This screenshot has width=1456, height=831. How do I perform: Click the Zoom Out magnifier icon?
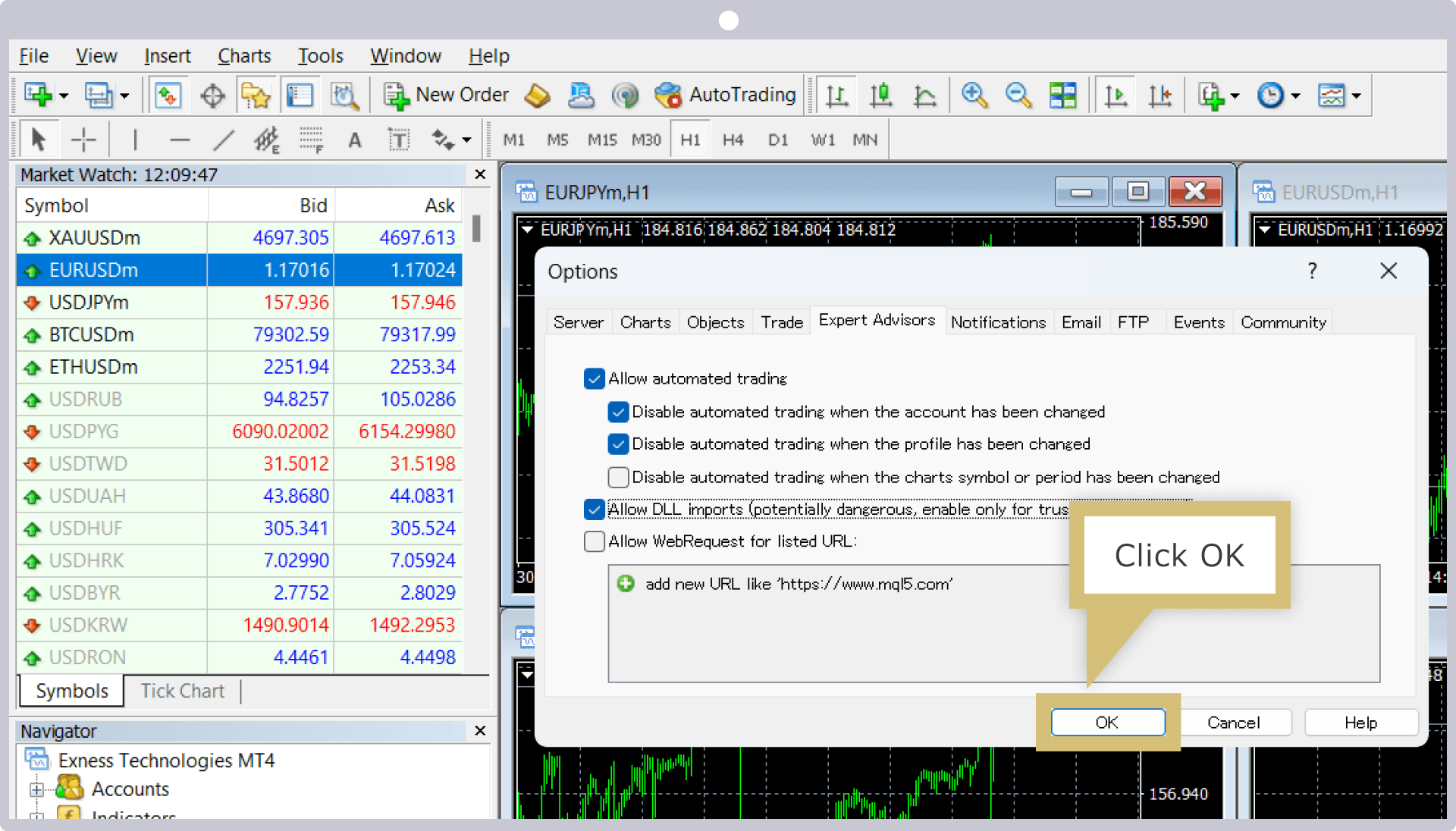pyautogui.click(x=1018, y=96)
